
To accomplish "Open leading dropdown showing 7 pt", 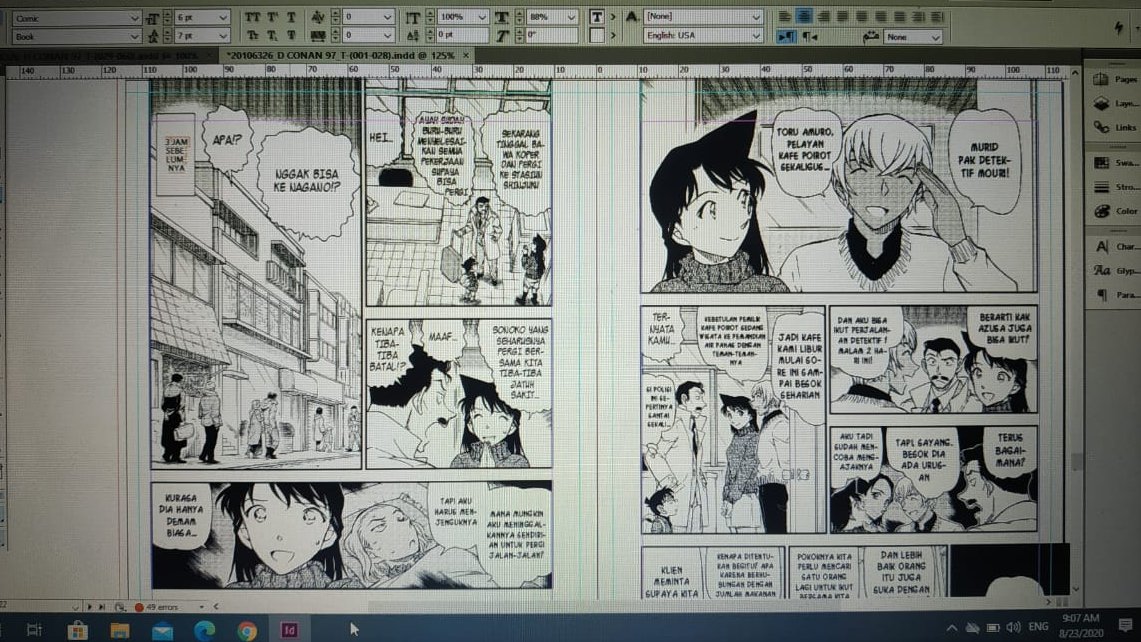I will (x=202, y=36).
